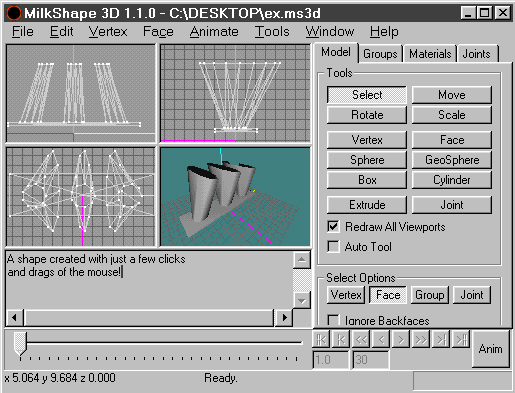
Task: Select the Extrude tool button
Action: [x=367, y=205]
